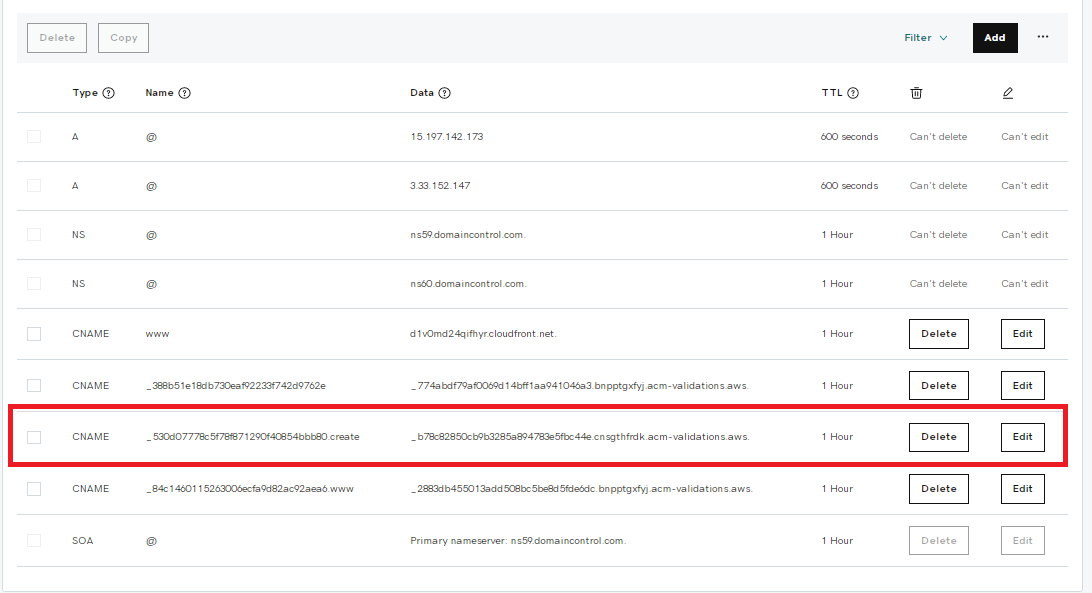Select checkbox for _388b51e18db CNAME record
This screenshot has height=593, width=1092.
[34, 385]
